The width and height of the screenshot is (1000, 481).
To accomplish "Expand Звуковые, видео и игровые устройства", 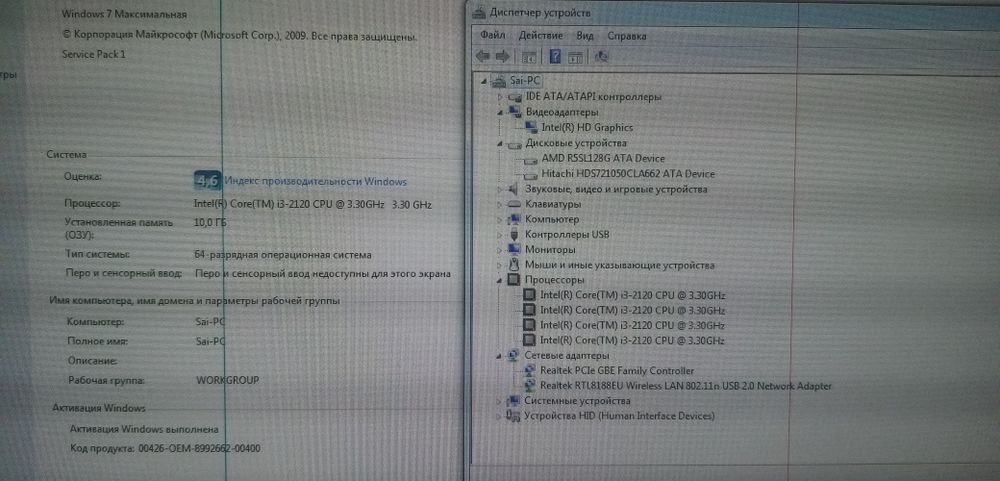I will coord(500,189).
